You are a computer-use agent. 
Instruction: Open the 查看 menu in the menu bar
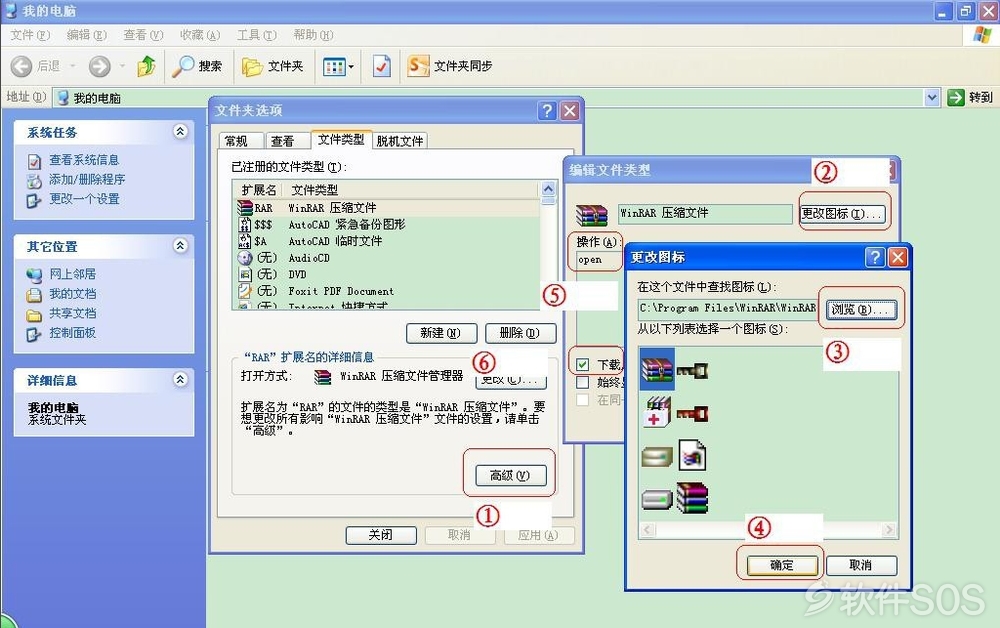click(143, 35)
